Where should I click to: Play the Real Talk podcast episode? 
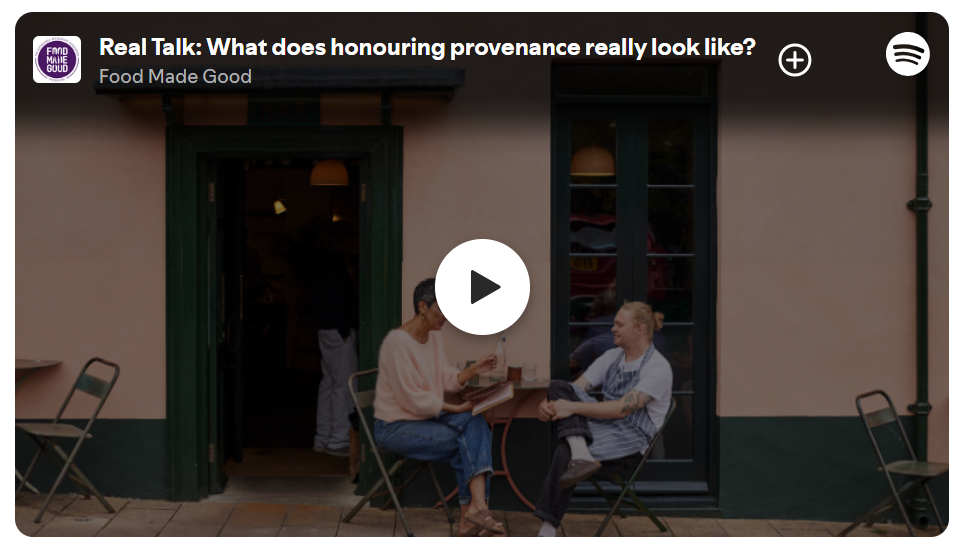click(482, 287)
